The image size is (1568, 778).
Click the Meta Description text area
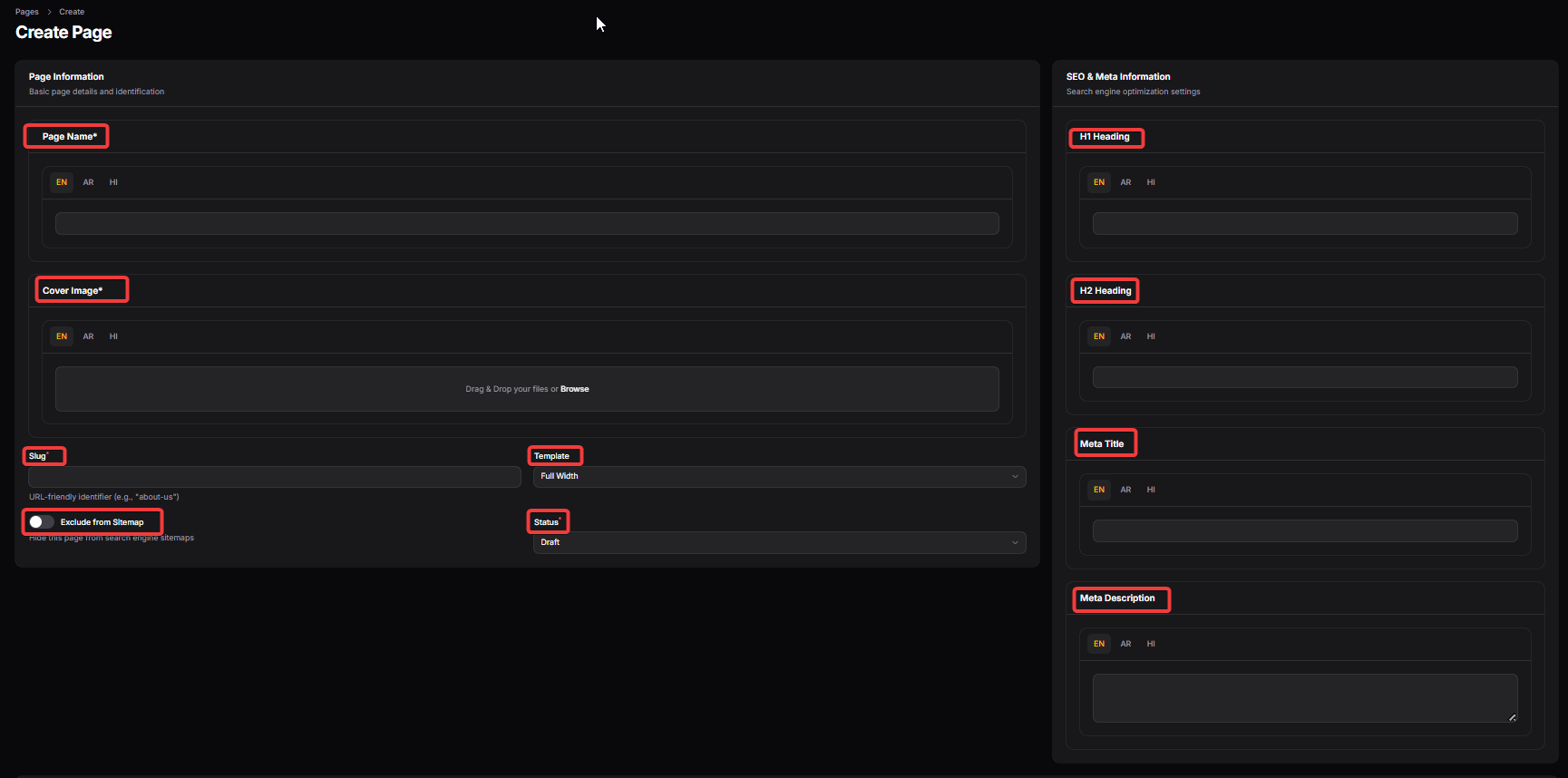point(1304,697)
